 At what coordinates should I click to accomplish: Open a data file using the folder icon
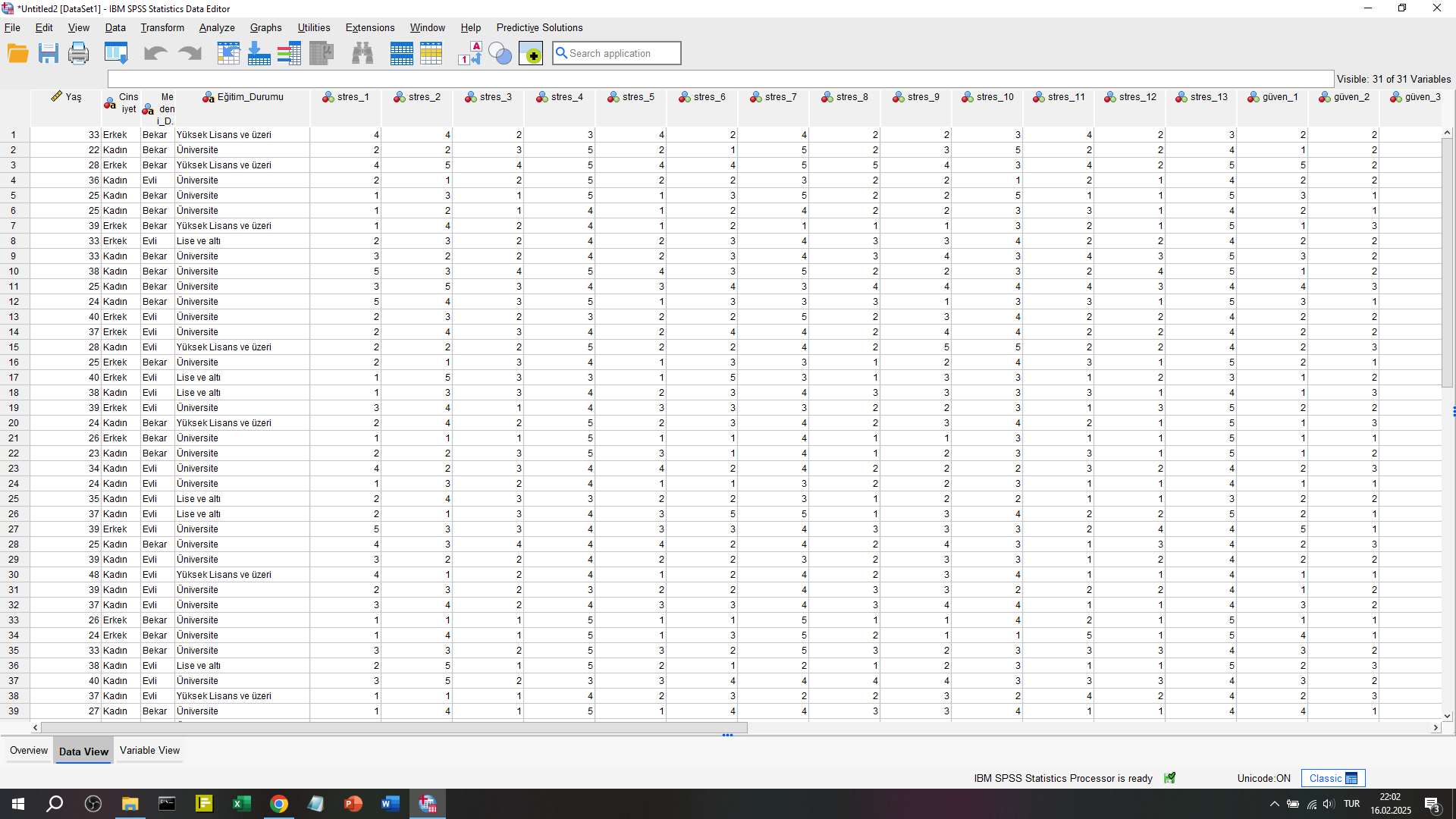pyautogui.click(x=17, y=53)
